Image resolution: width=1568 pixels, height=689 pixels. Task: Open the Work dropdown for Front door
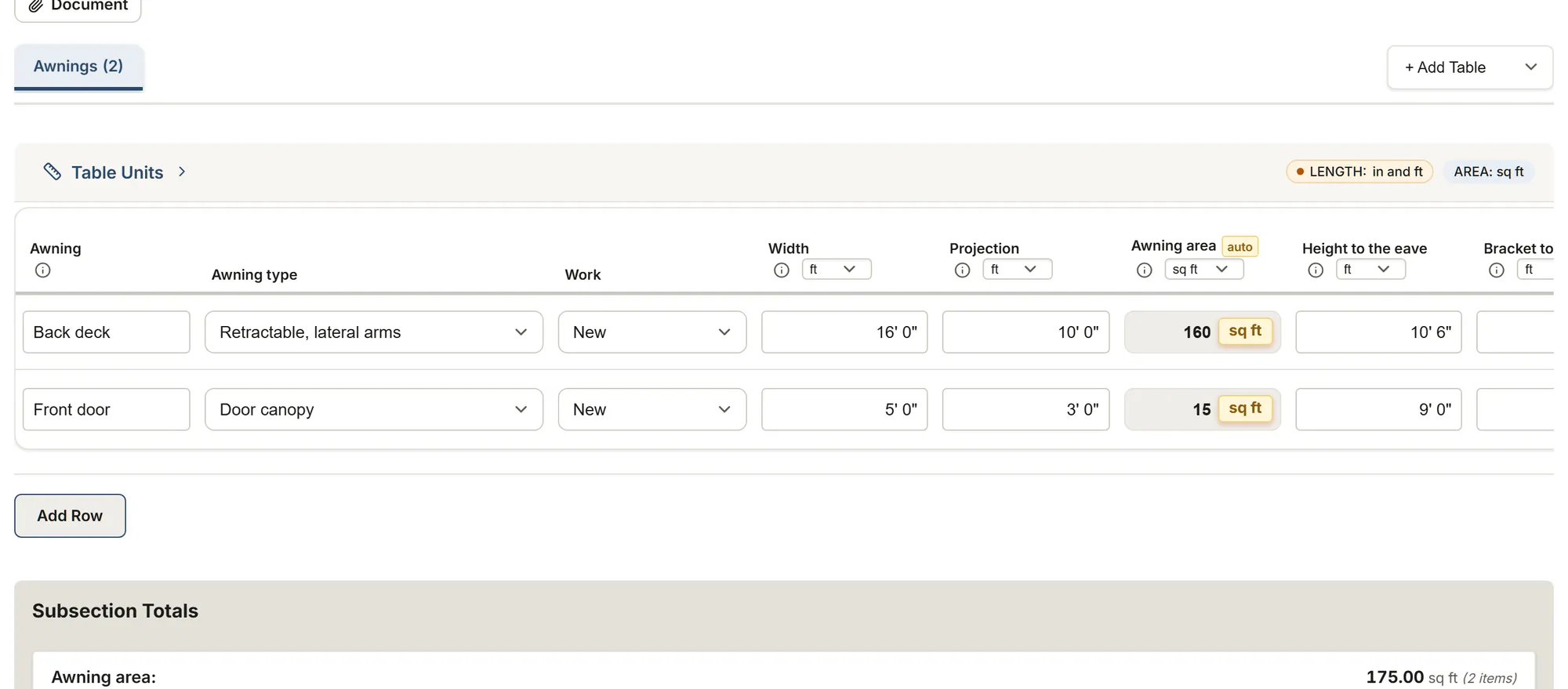pos(652,409)
